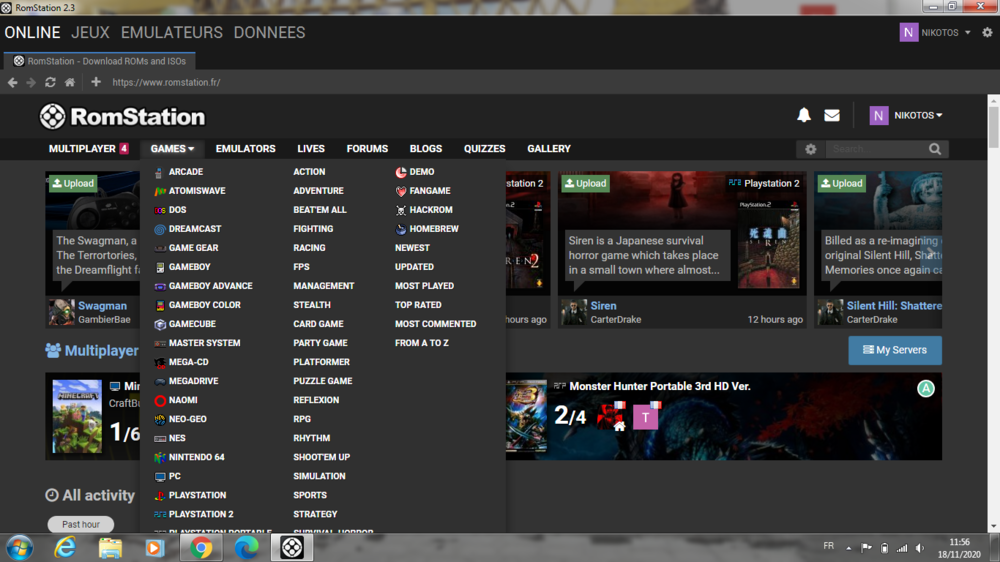Viewport: 1000px width, 562px height.
Task: Click the N avatar in the website header
Action: (879, 115)
